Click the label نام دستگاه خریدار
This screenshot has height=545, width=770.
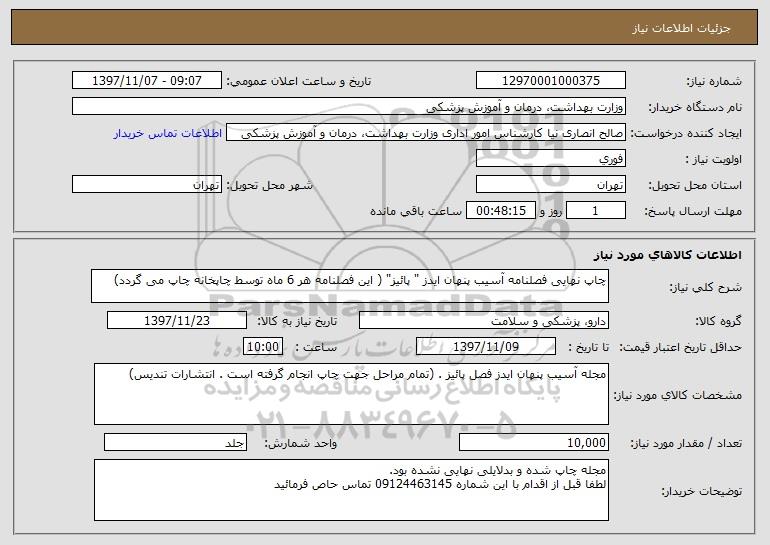[695, 107]
